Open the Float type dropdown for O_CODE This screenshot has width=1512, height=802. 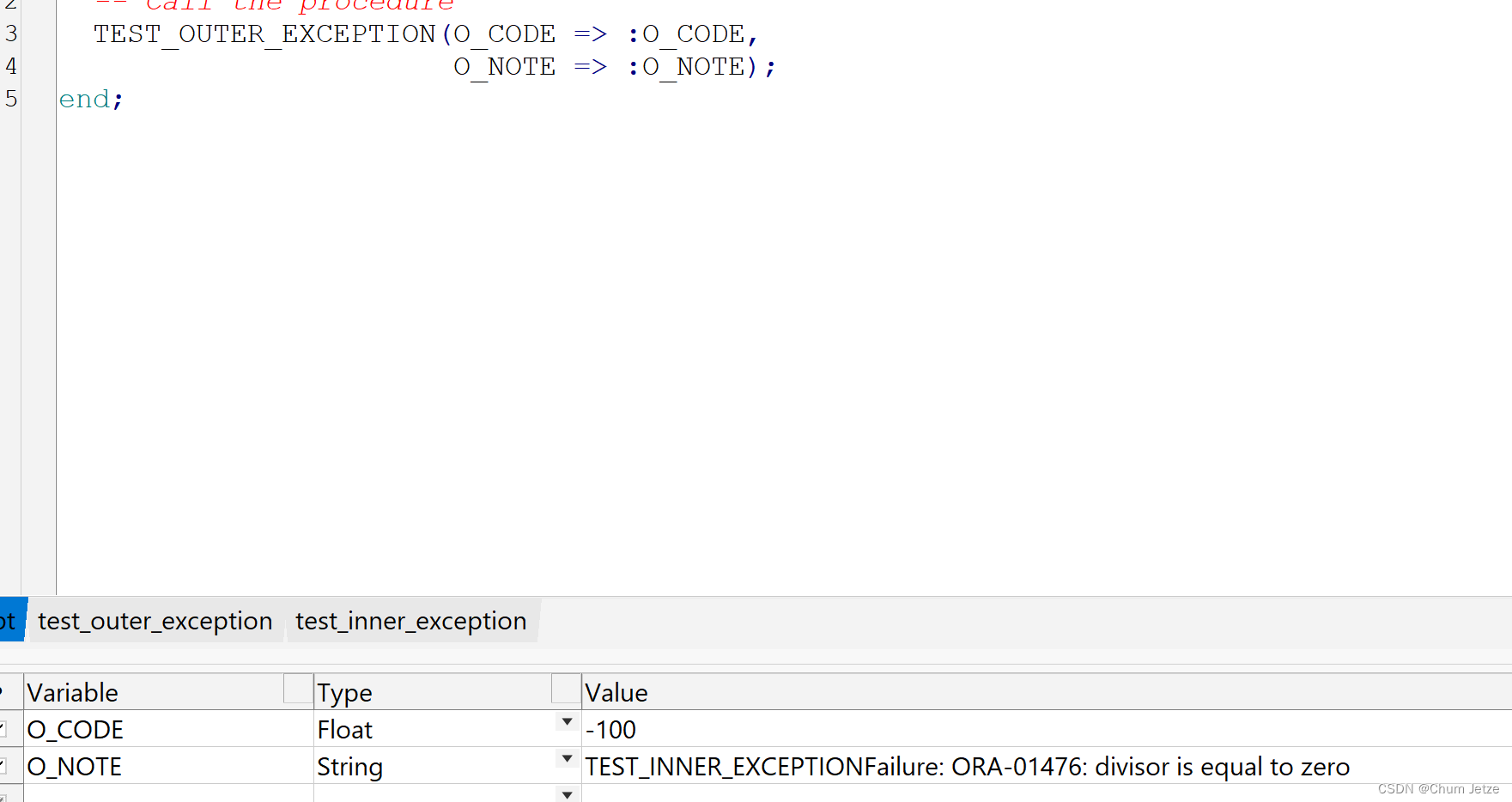click(x=567, y=722)
